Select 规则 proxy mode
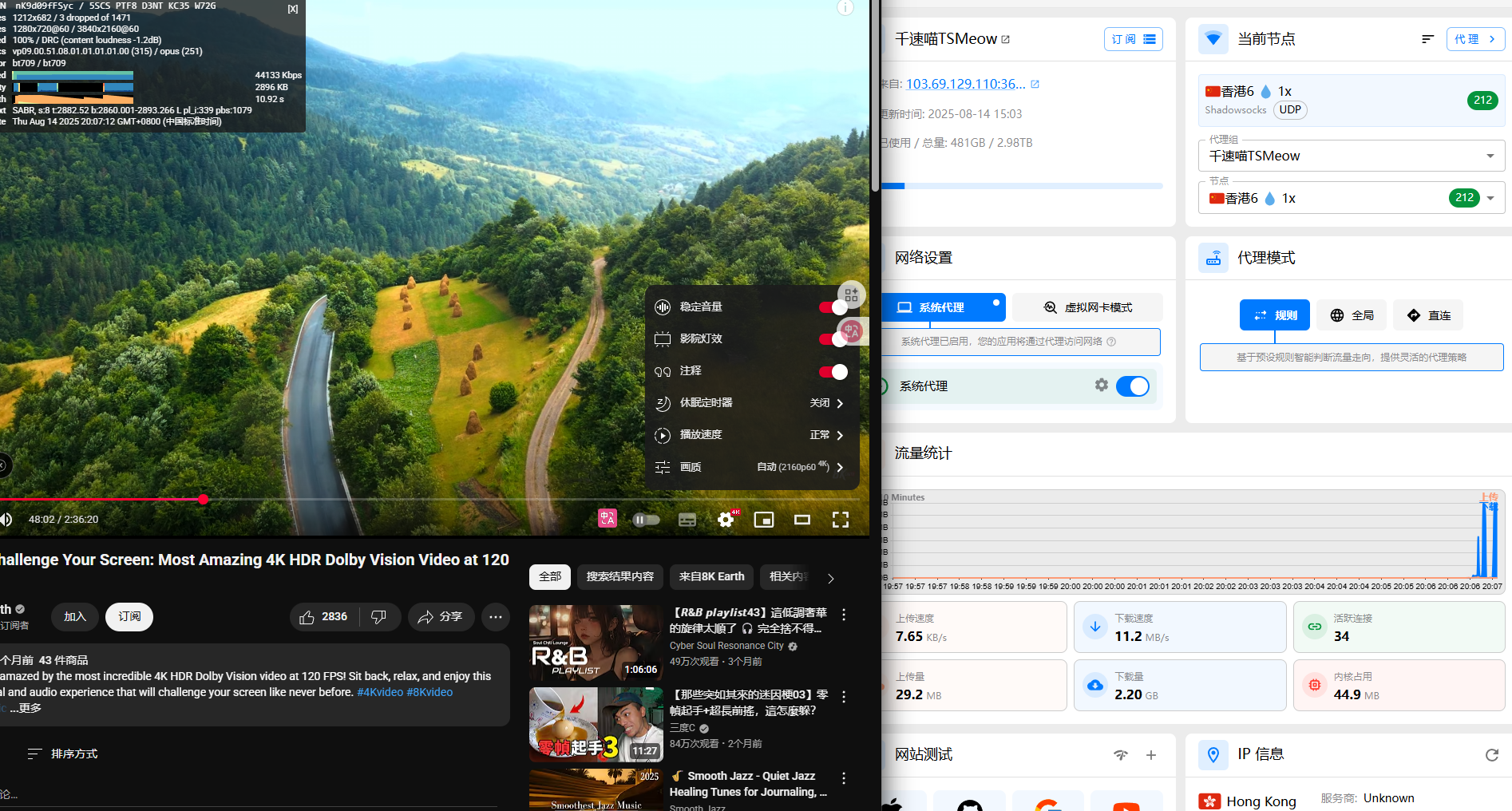 pos(1275,315)
